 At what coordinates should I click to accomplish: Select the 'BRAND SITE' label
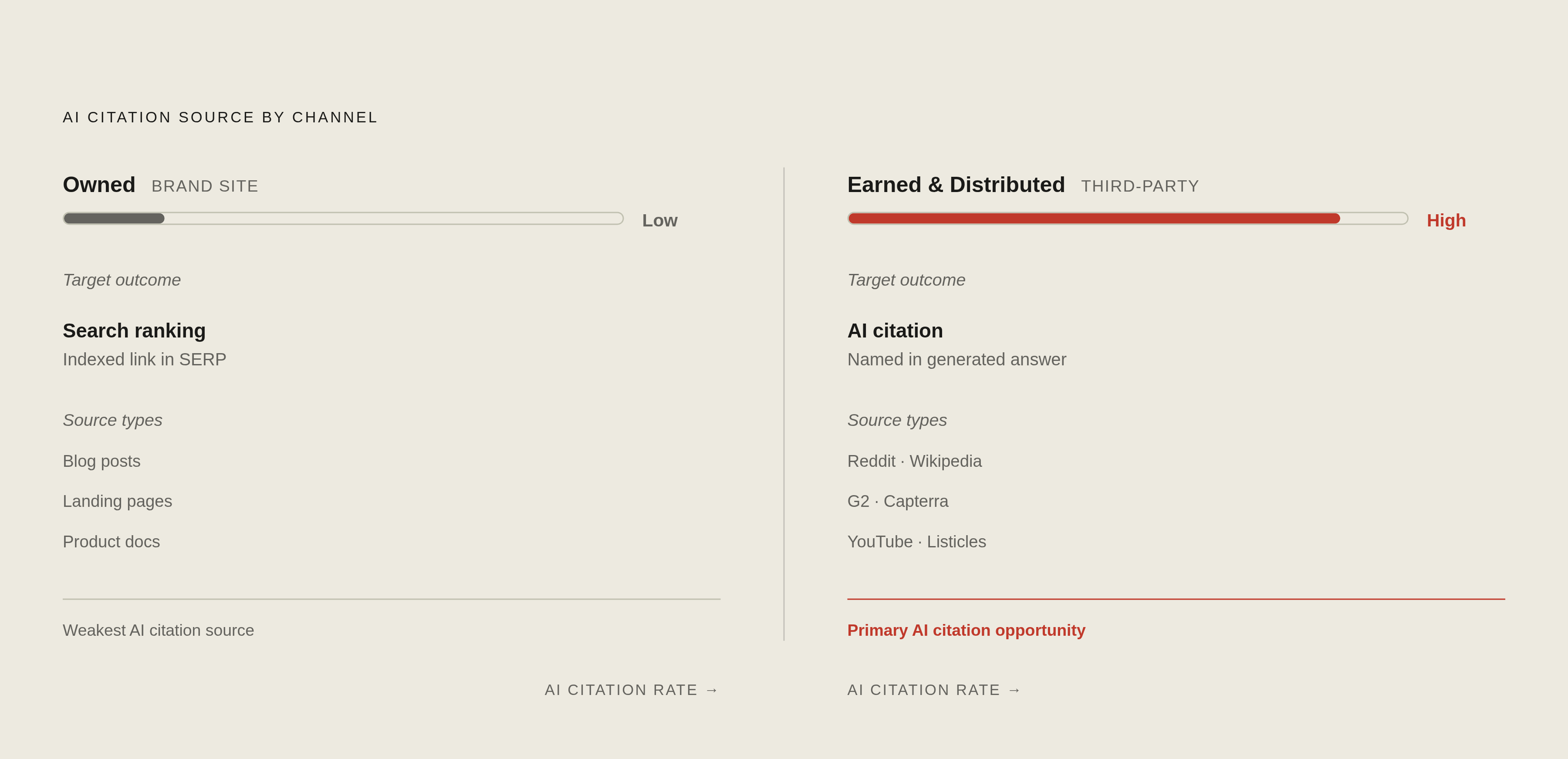point(205,186)
